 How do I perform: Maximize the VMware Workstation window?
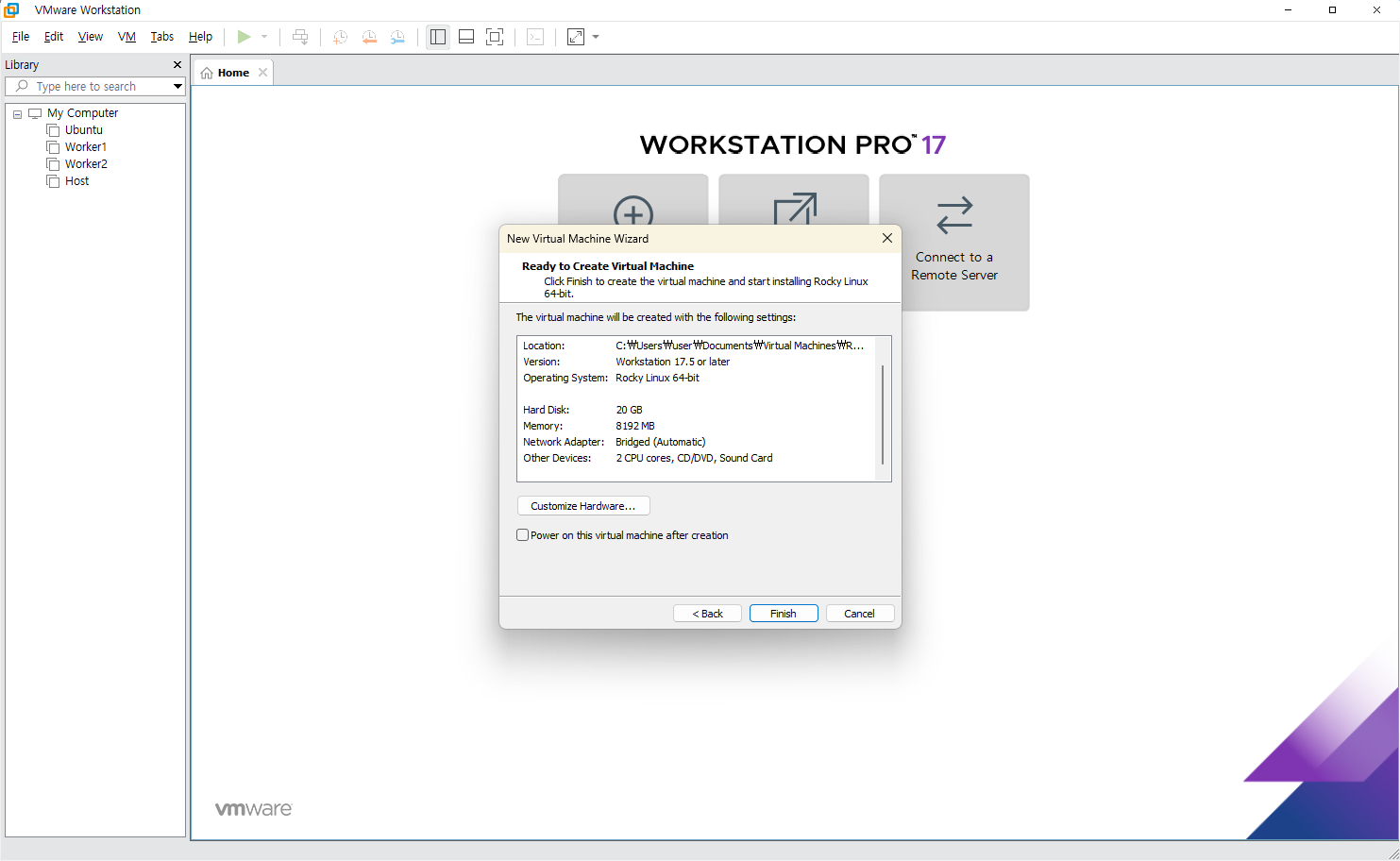click(1332, 10)
